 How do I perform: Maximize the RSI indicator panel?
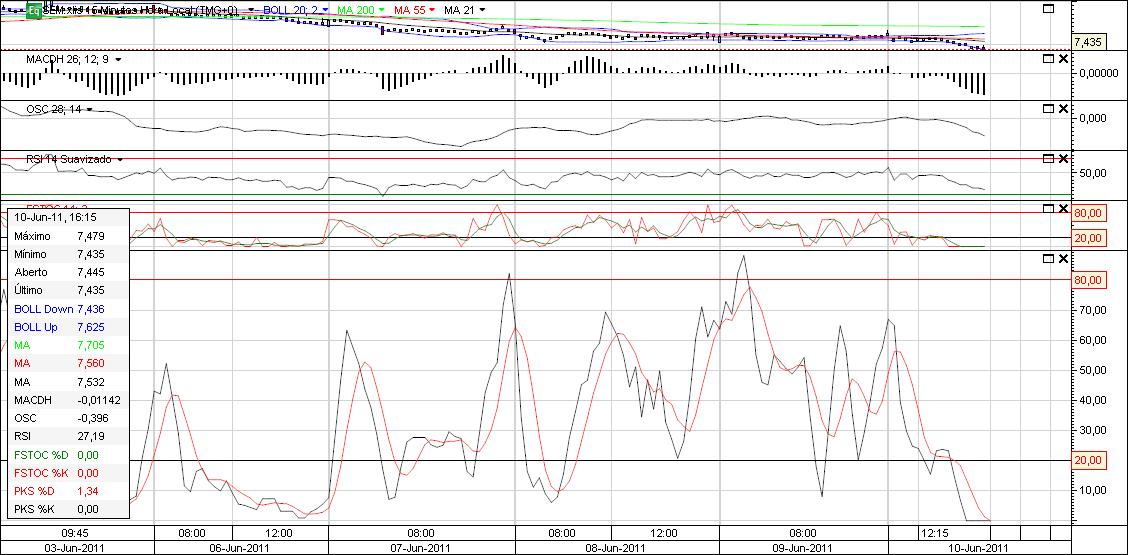click(x=1049, y=158)
